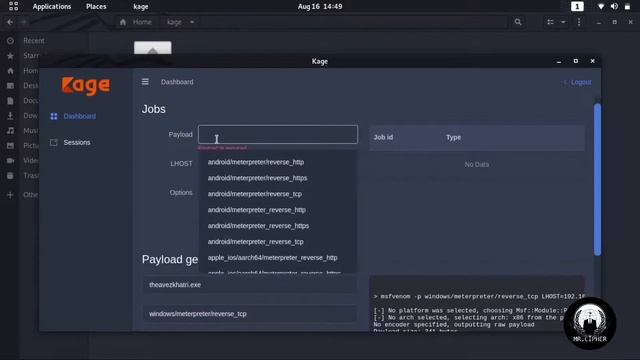The image size is (640, 360).
Task: Click the Kage window vertical scrollbar
Action: [x=597, y=180]
